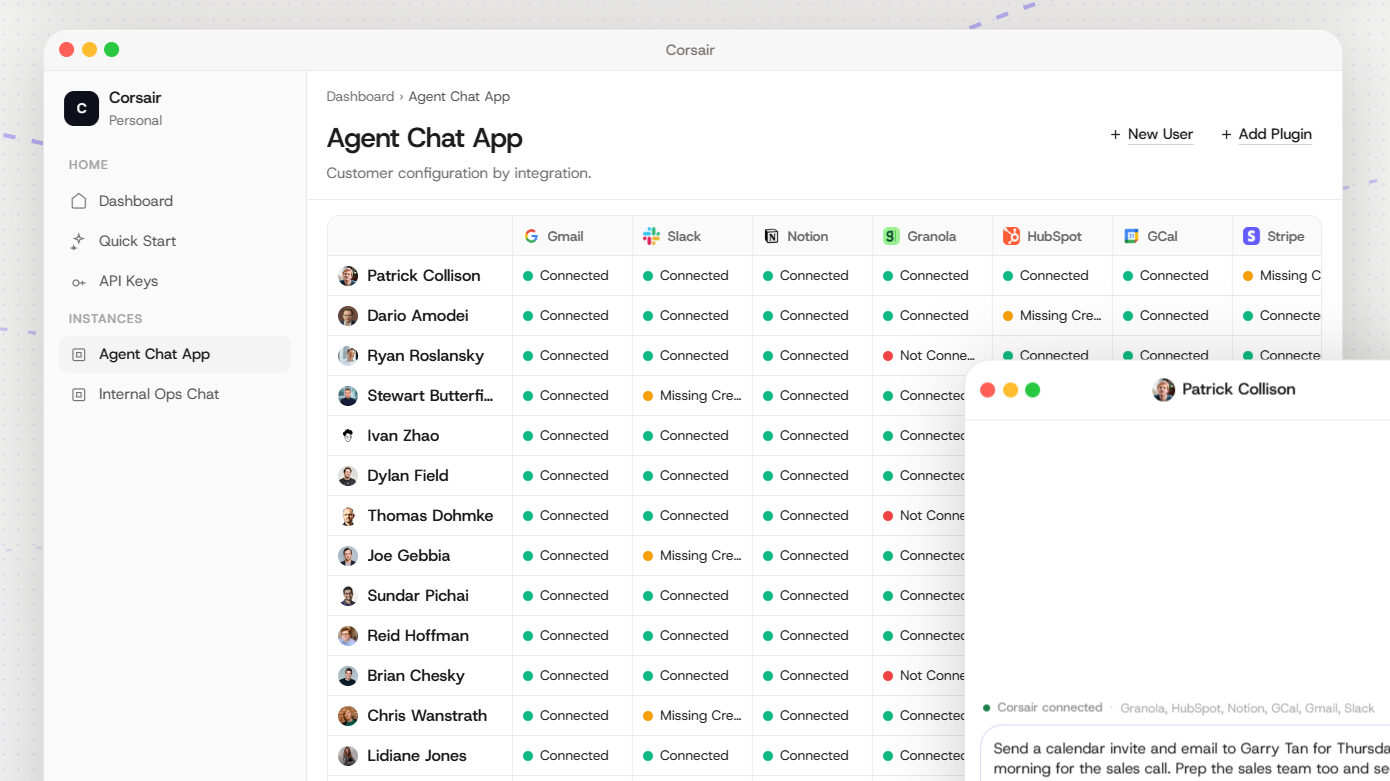
Task: Open Joe Gebbia's Slack Missing Credentials status
Action: 692,556
